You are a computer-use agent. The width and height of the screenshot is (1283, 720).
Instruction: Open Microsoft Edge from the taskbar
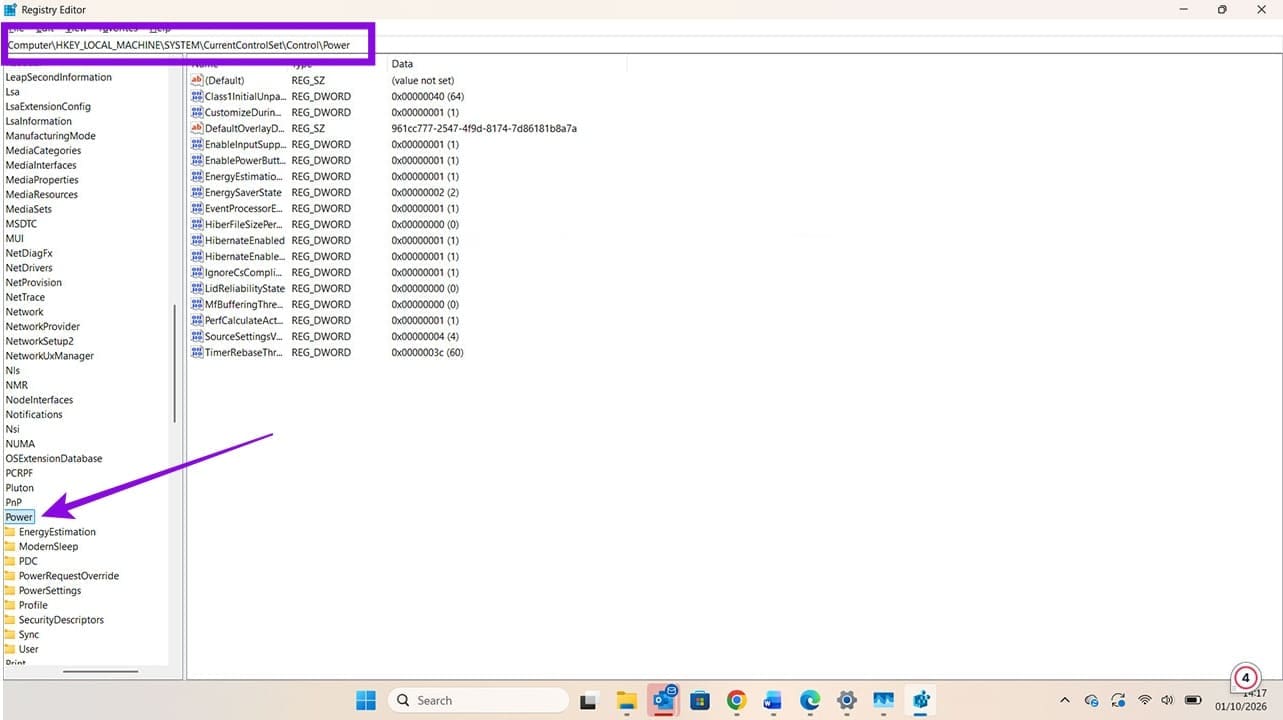(809, 700)
